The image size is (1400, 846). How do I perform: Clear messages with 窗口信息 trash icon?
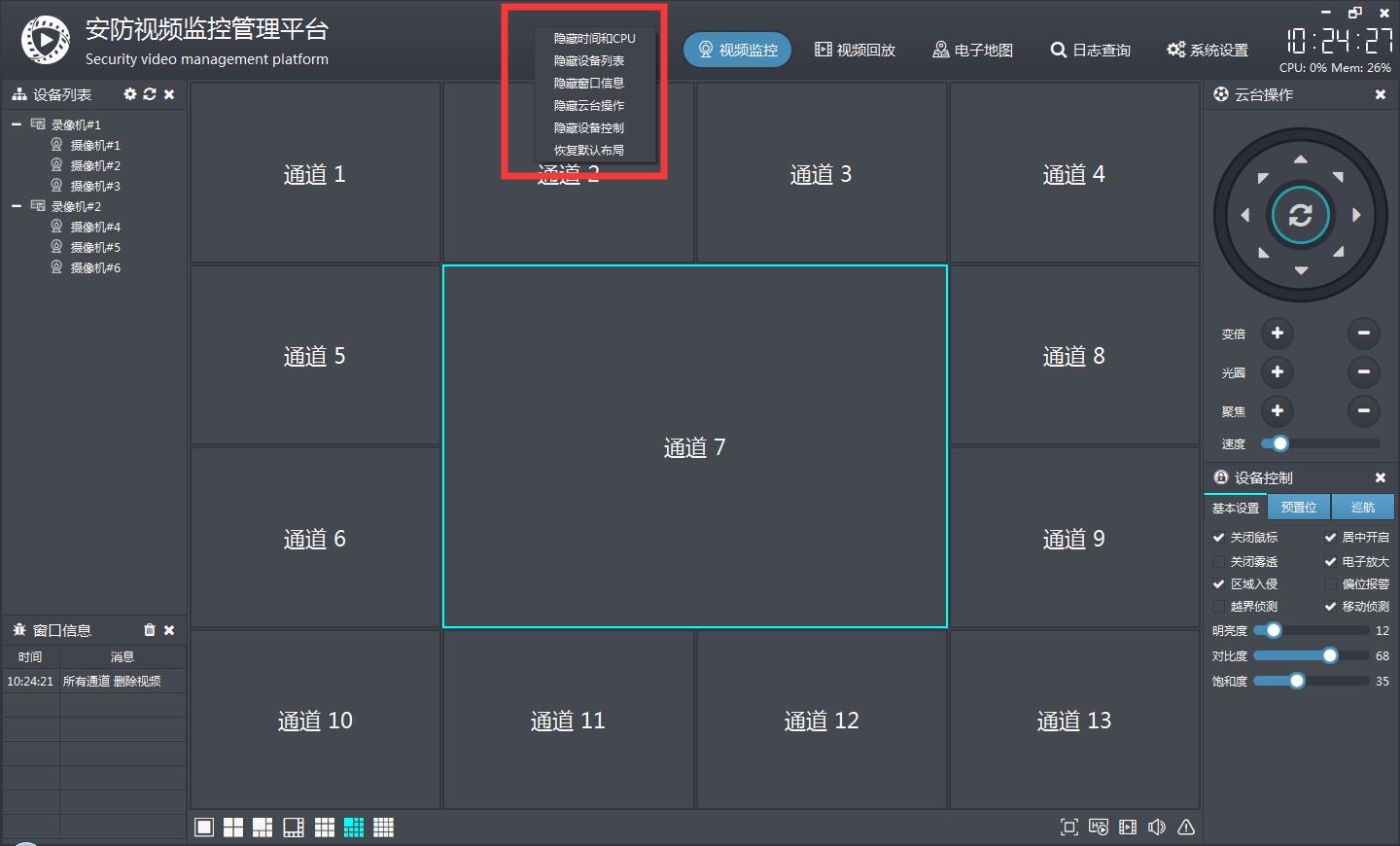click(x=150, y=630)
